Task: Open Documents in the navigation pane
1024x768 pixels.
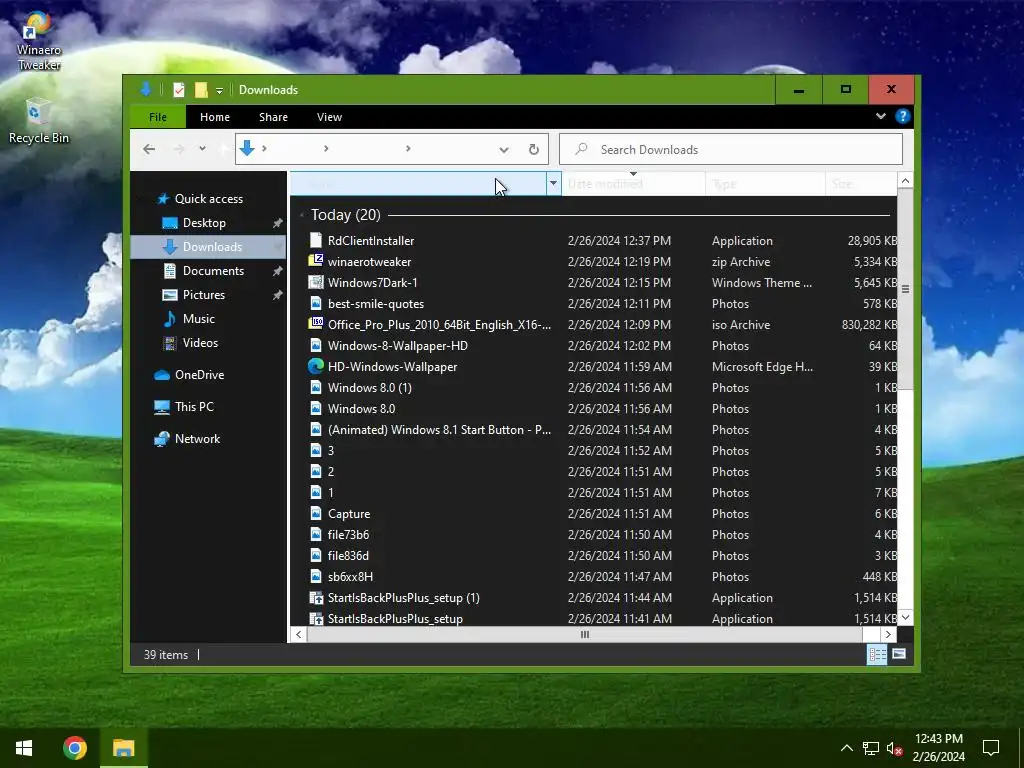Action: tap(213, 270)
